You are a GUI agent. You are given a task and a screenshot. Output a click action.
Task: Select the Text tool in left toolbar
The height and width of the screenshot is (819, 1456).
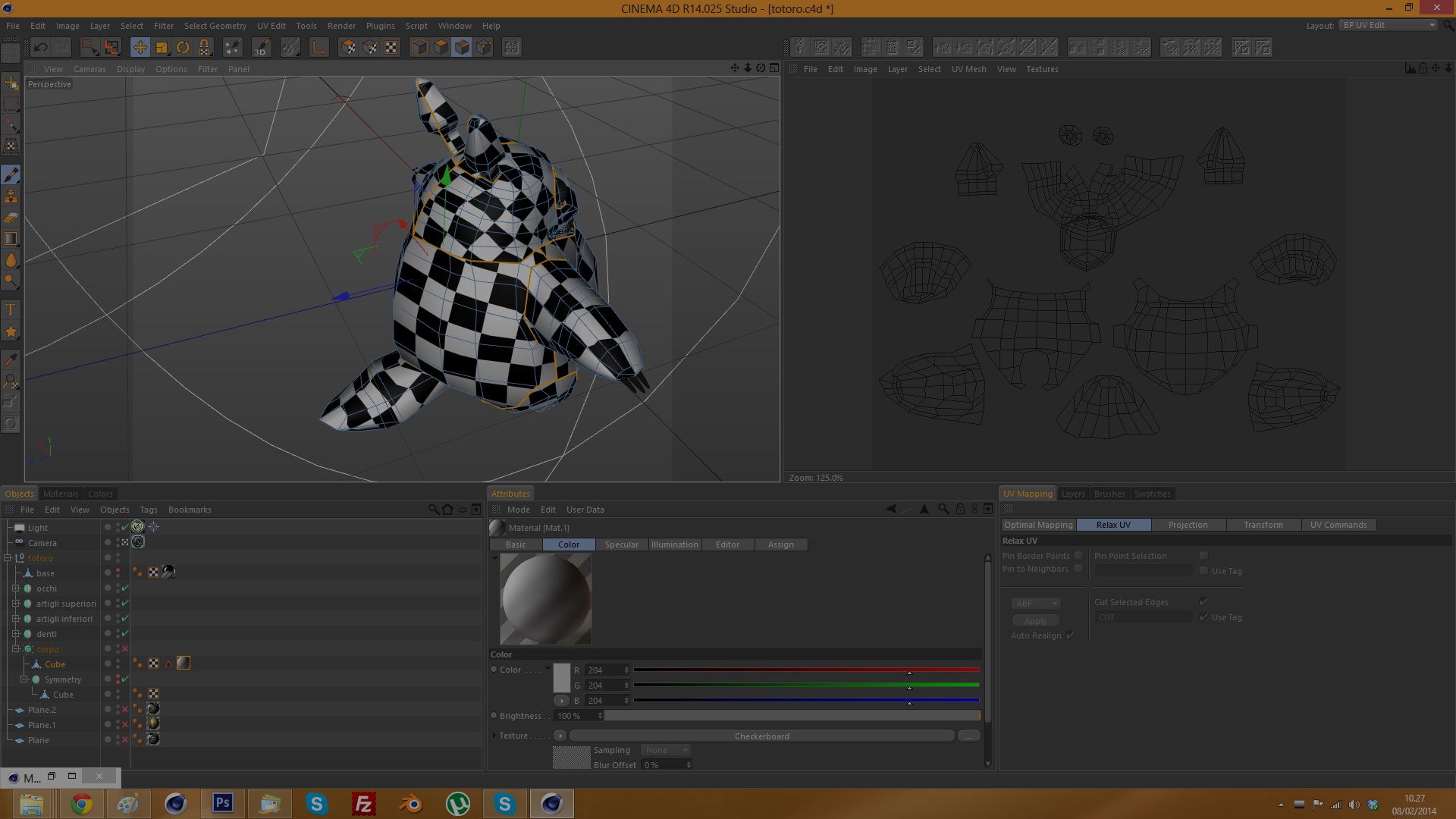pos(11,309)
